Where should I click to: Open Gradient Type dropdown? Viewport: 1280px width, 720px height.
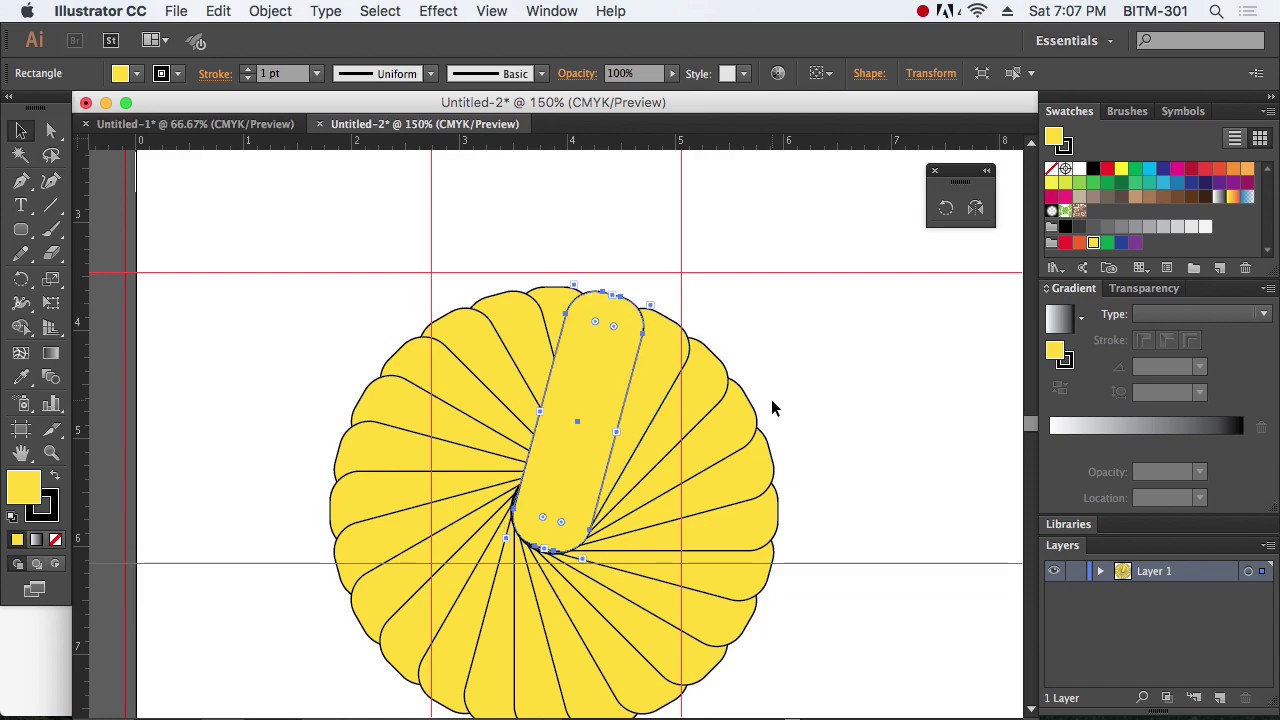pyautogui.click(x=1200, y=314)
